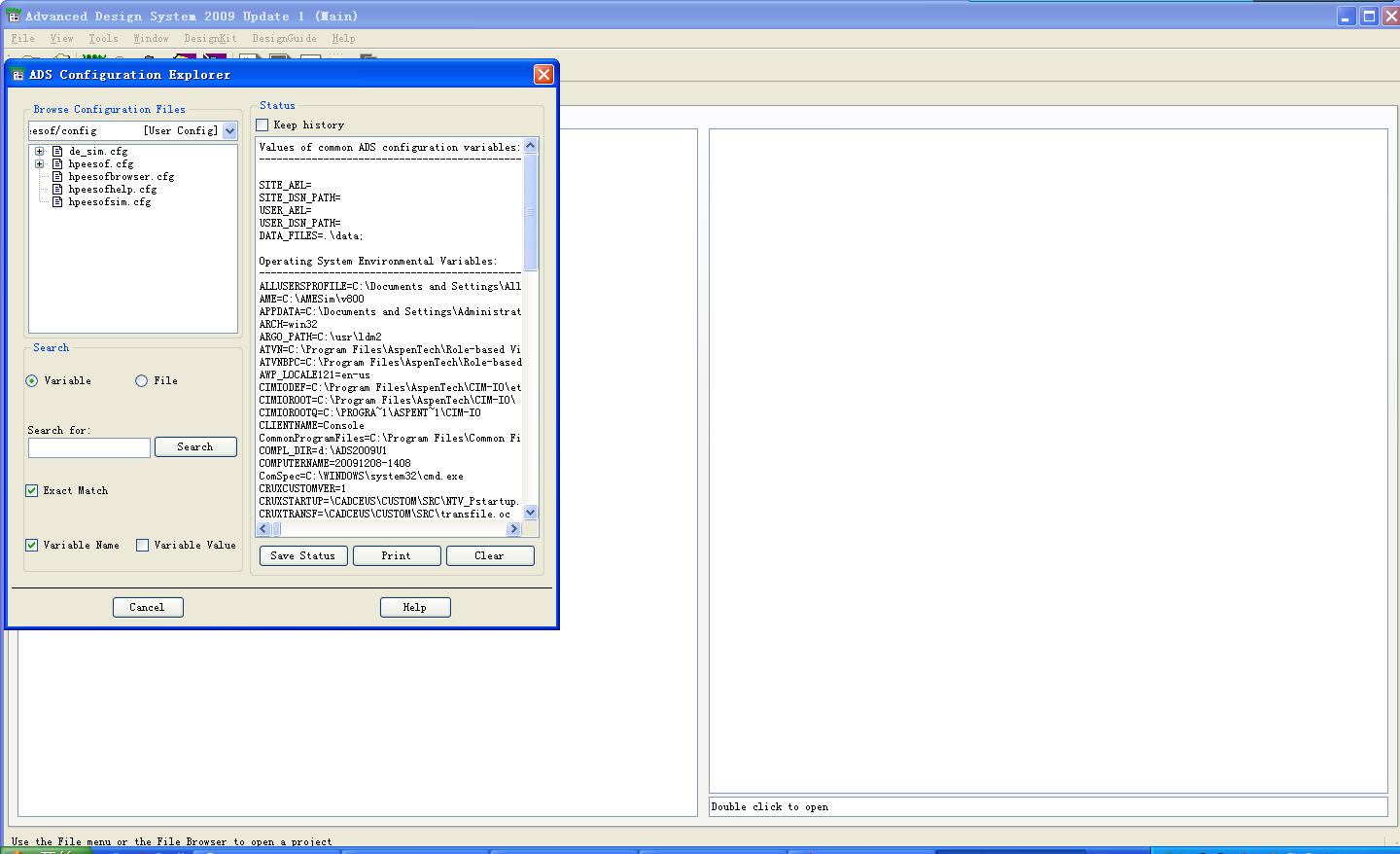Expand the de_sim.cfg tree node
This screenshot has width=1400, height=854.
(39, 152)
